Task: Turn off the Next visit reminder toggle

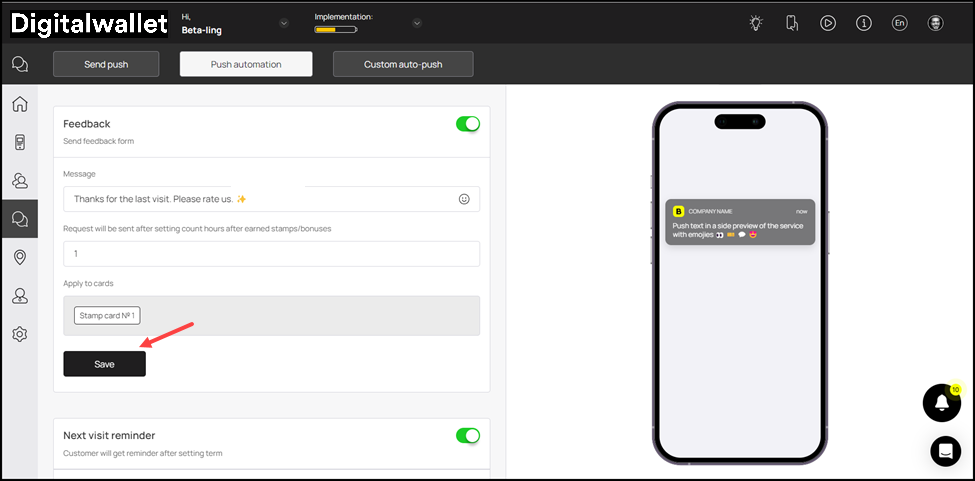Action: [x=467, y=436]
